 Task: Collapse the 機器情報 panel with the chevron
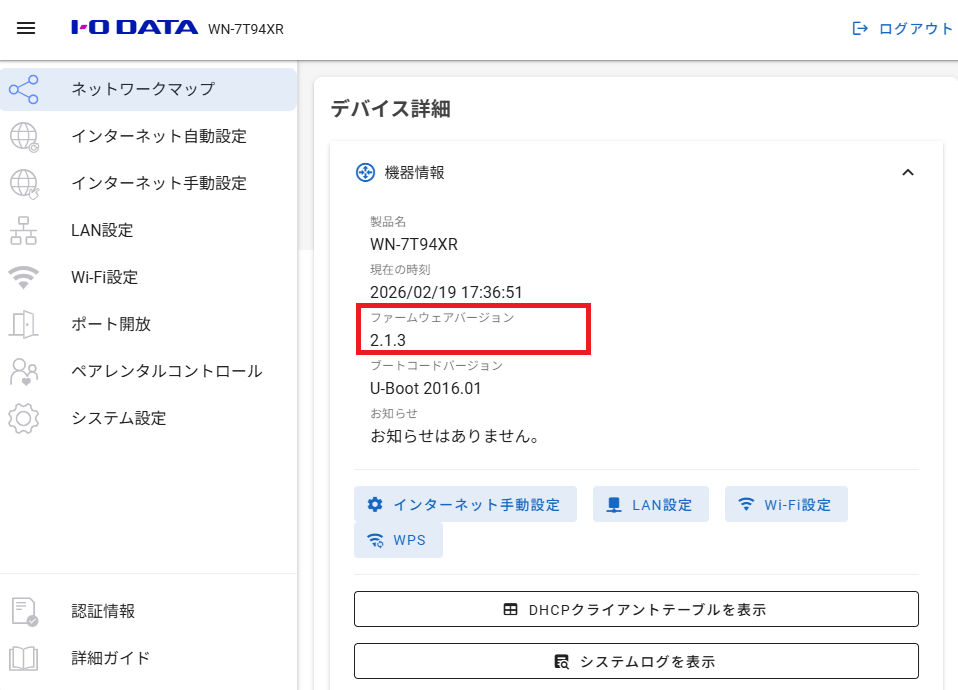click(x=908, y=172)
